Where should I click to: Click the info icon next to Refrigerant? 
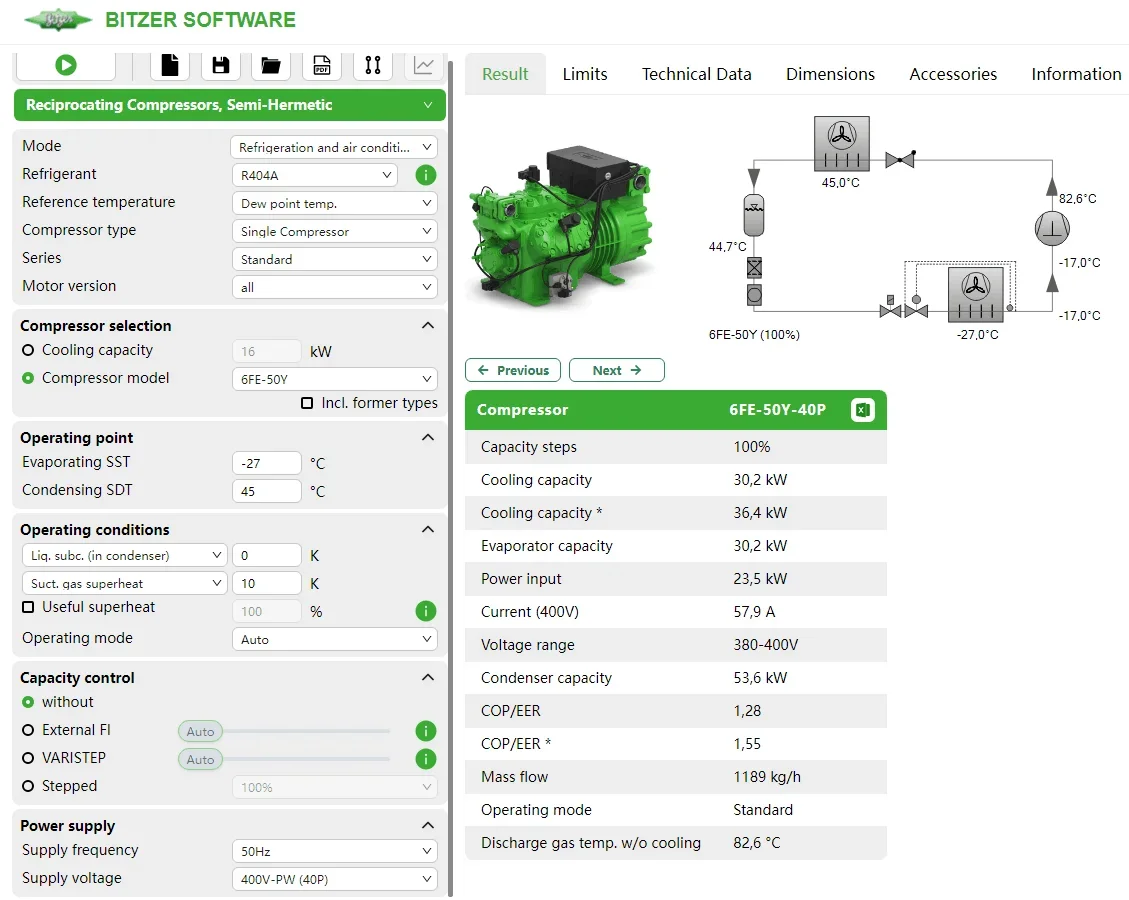[425, 175]
